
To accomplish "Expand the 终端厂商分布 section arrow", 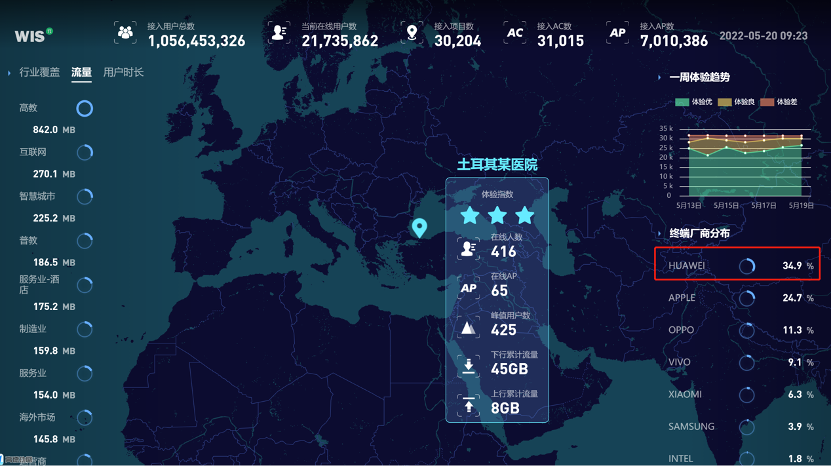I will pyautogui.click(x=659, y=233).
